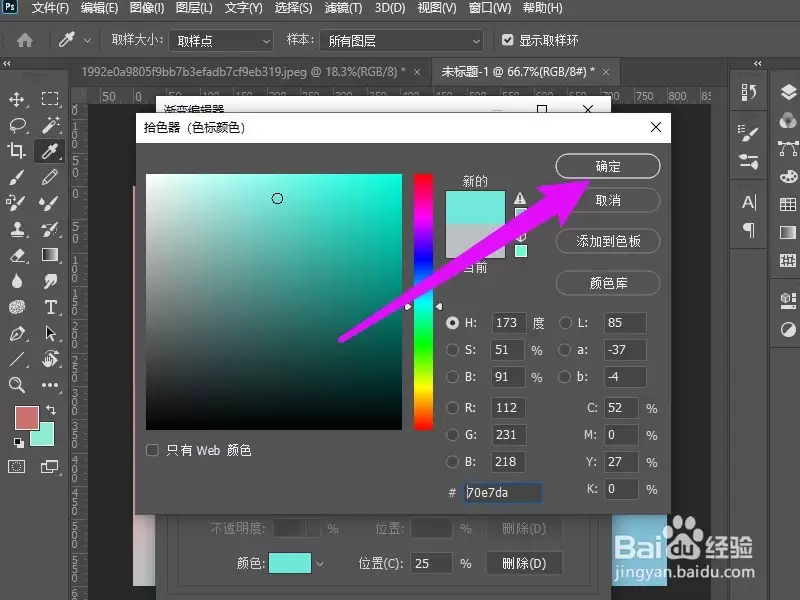800x600 pixels.
Task: Select the H hue radio button
Action: coord(452,323)
